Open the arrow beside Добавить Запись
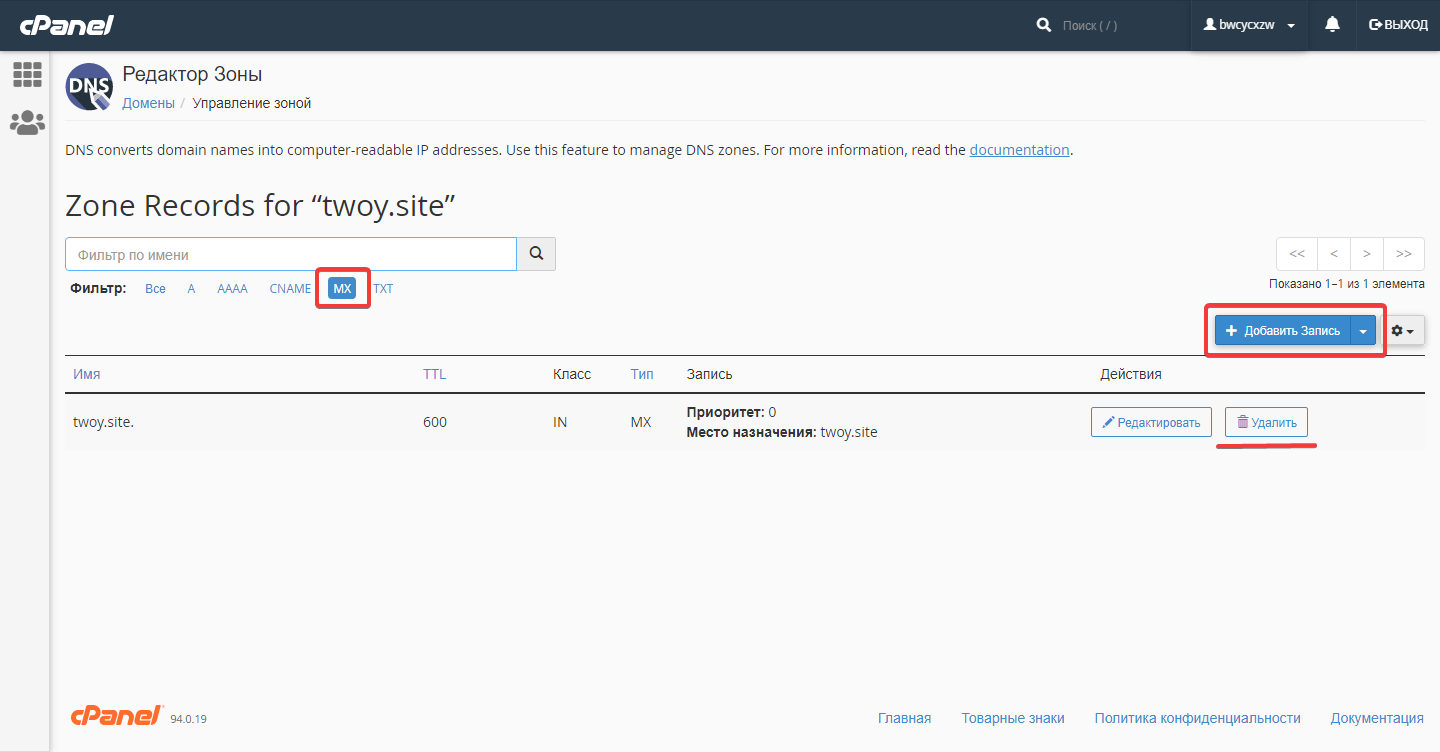Viewport: 1440px width, 752px height. pyautogui.click(x=1363, y=330)
